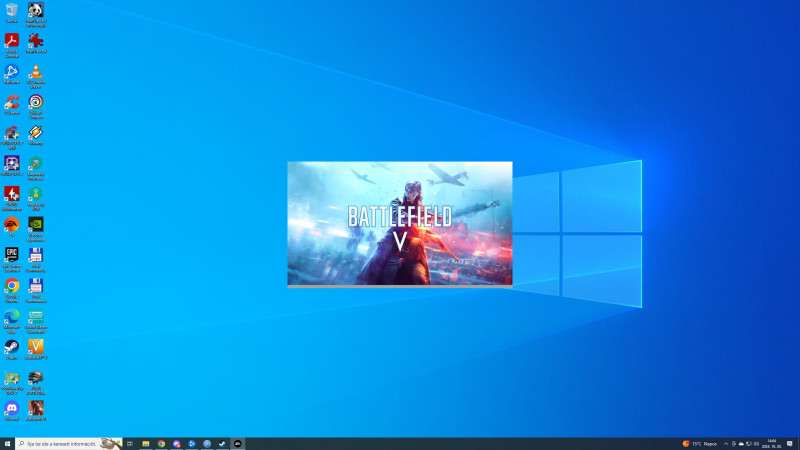Select the Battlefield V desktop shortcut
The image size is (800, 450).
[36, 349]
